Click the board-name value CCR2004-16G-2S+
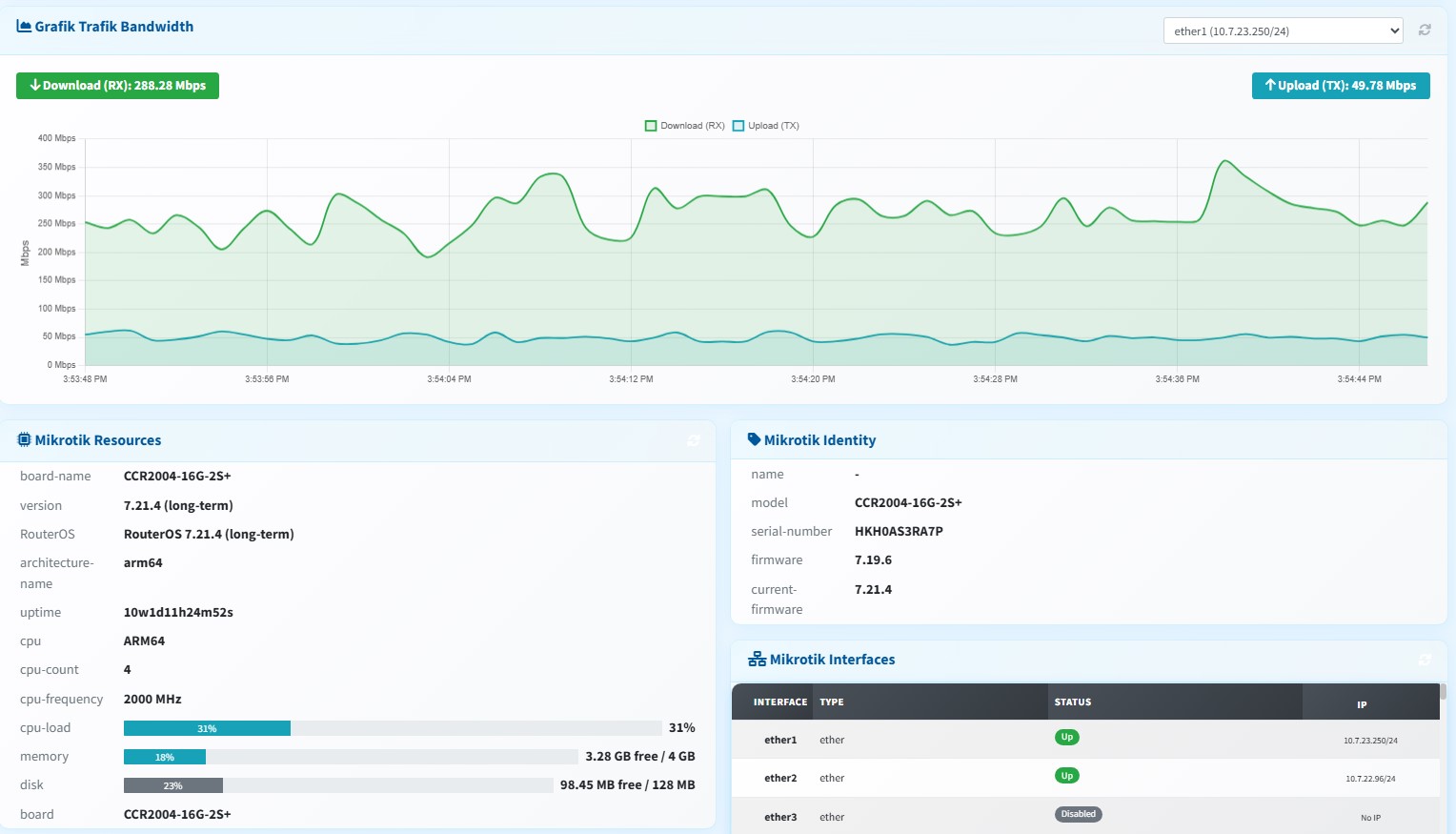This screenshot has height=834, width=1456. [177, 477]
